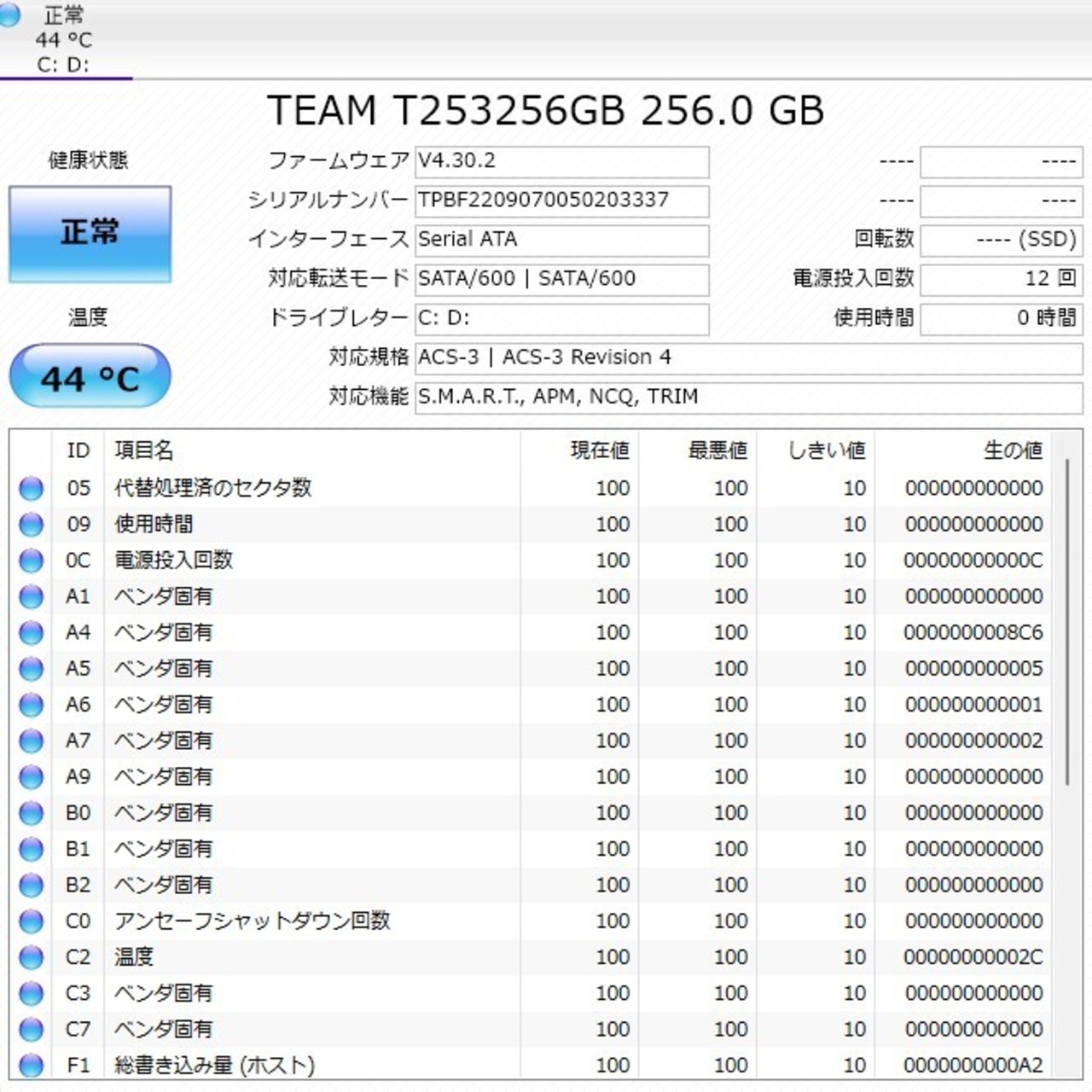Click the blue status orb for row 09
The height and width of the screenshot is (1092, 1092).
pos(31,525)
